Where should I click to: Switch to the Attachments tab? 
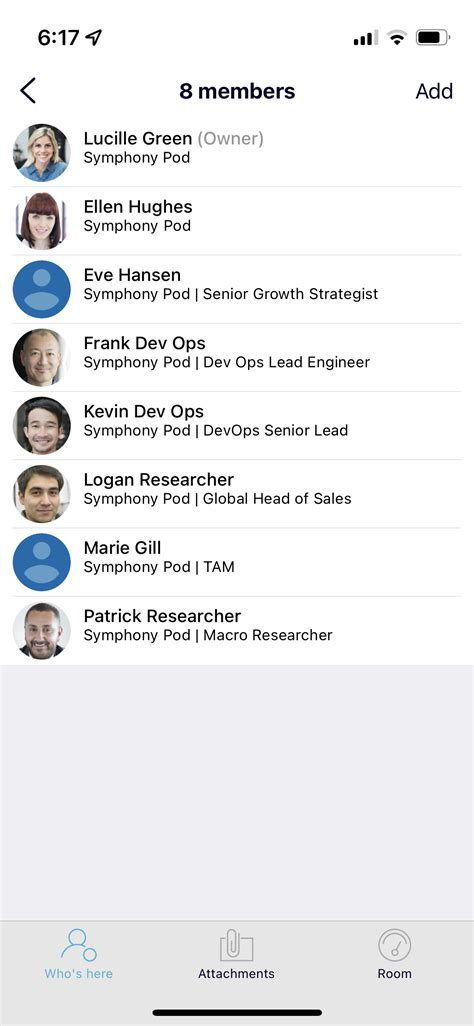236,954
